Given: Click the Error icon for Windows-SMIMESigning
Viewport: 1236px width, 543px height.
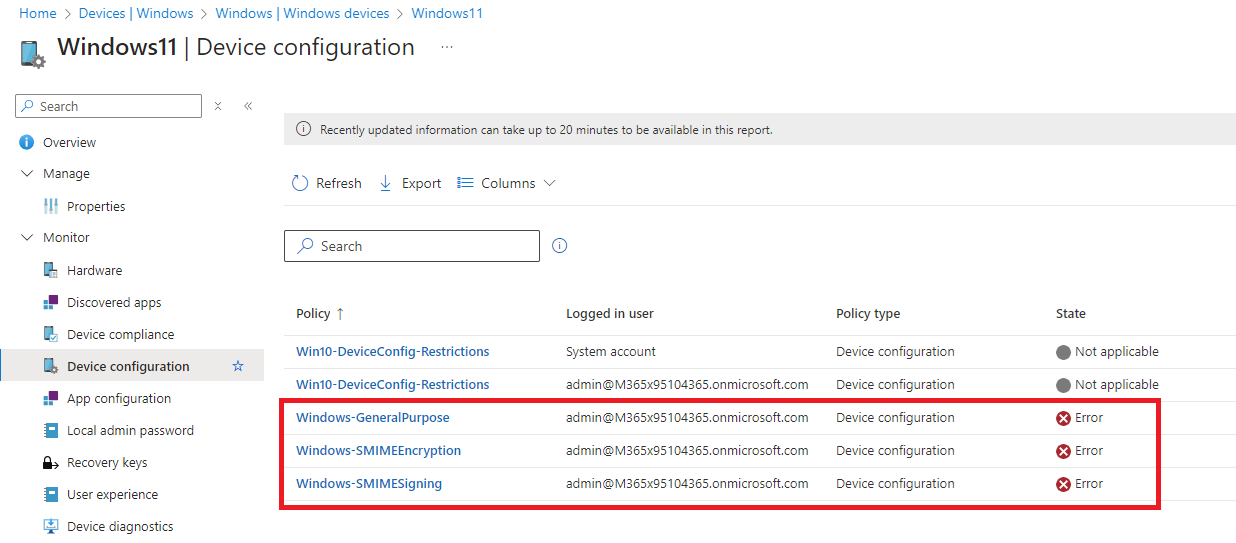Looking at the screenshot, I should tap(1063, 484).
